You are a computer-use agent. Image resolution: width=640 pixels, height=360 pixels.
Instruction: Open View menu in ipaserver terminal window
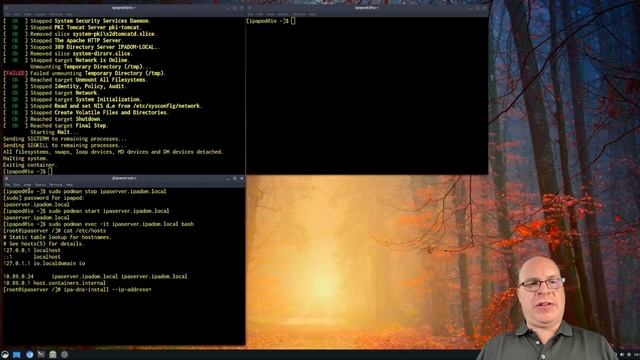pyautogui.click(x=27, y=185)
